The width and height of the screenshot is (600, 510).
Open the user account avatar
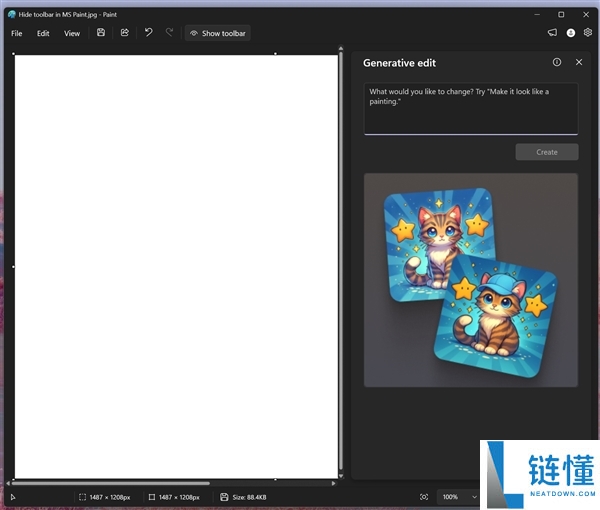tap(571, 33)
